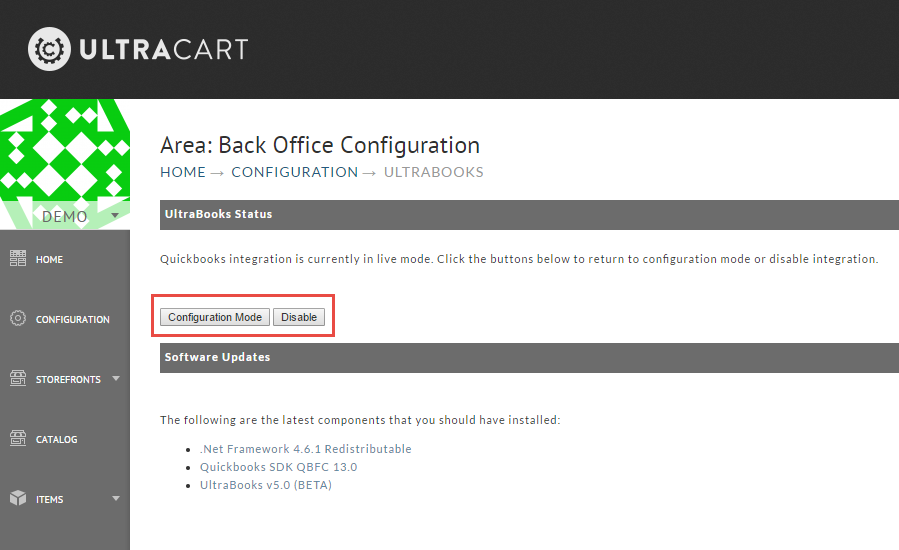899x550 pixels.
Task: Open the HOME sidebar menu item
Action: coord(49,260)
